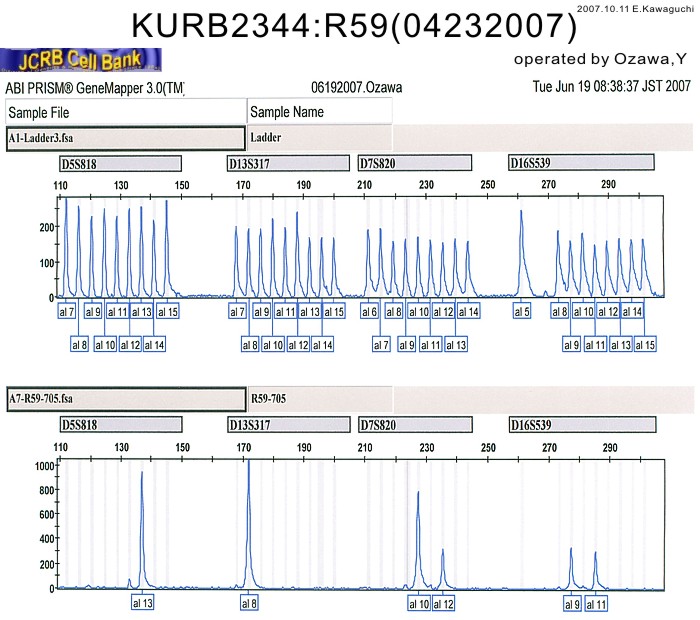The image size is (700, 620).
Task: Click the al 8 allele label in R59-705 panel
Action: (x=249, y=604)
